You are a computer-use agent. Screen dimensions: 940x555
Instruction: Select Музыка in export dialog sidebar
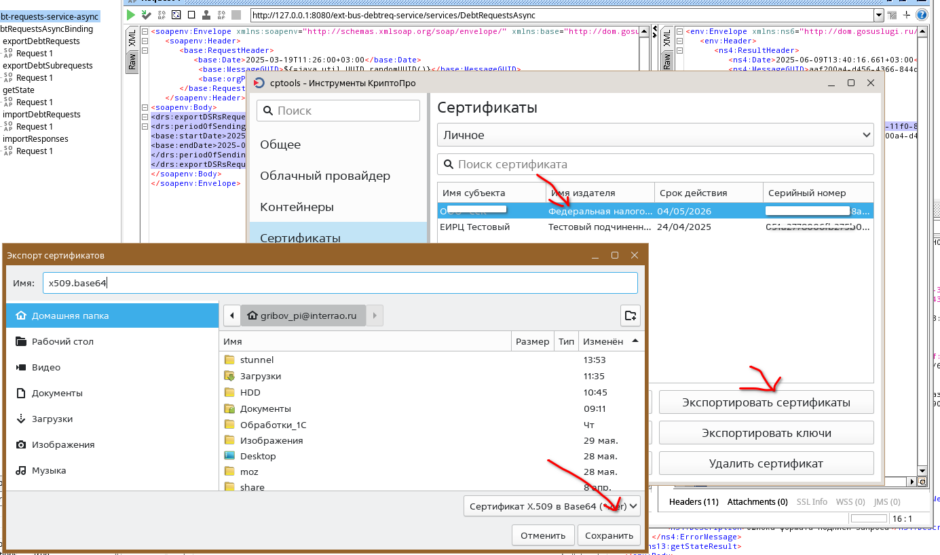tap(112, 470)
